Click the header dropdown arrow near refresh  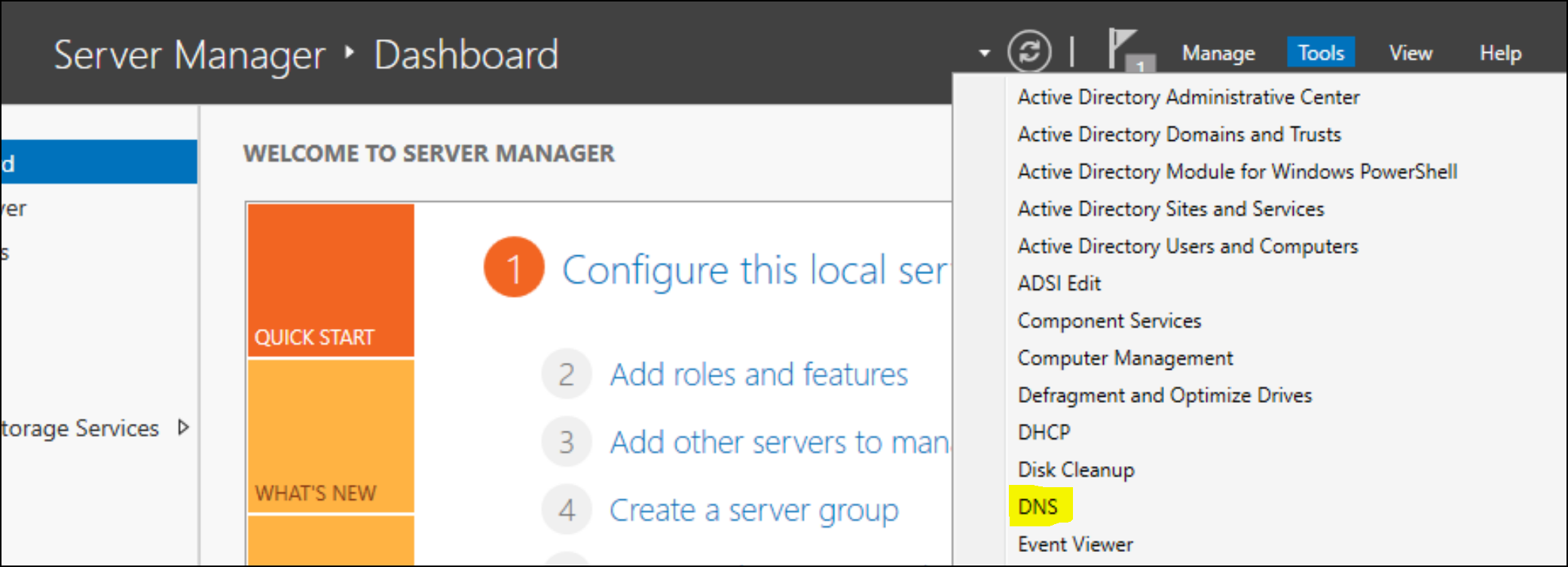tap(984, 53)
